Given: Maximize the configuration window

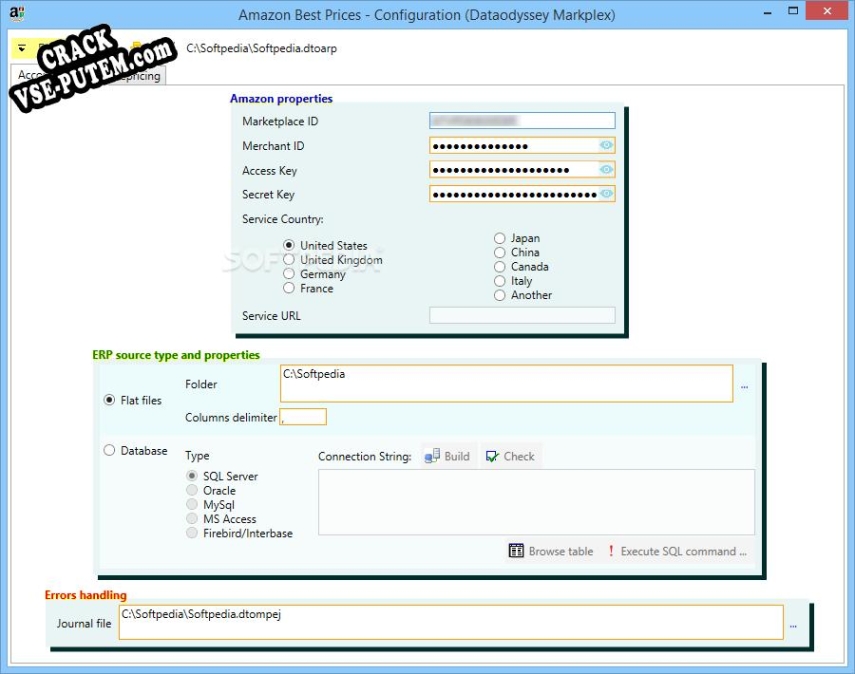Looking at the screenshot, I should point(793,11).
